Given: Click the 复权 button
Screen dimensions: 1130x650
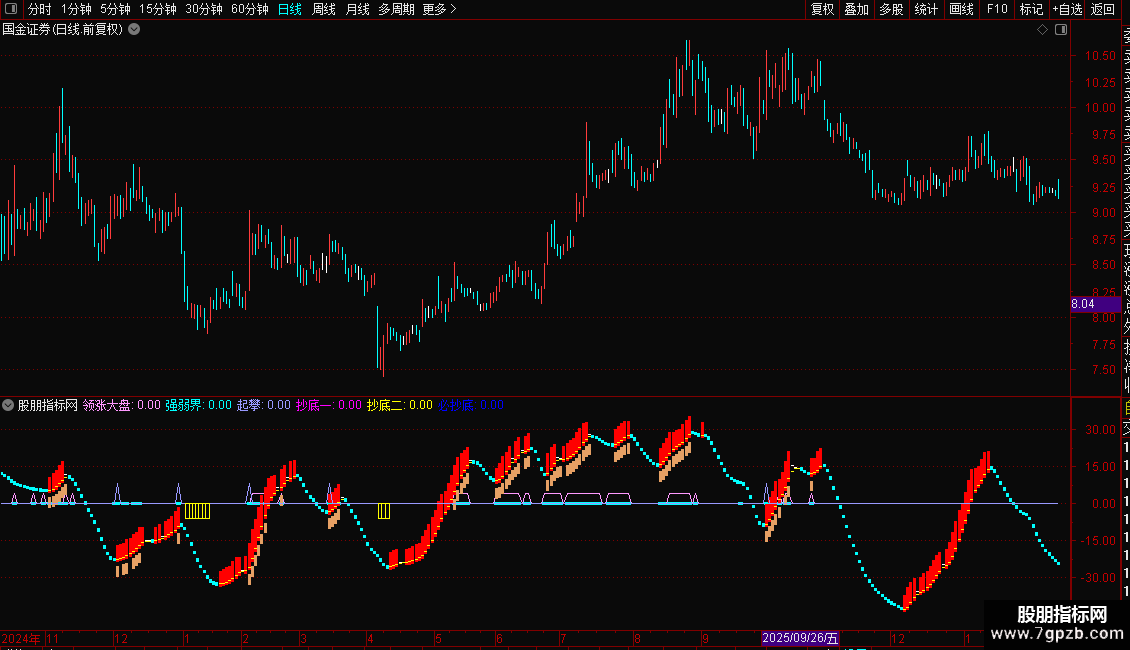Looking at the screenshot, I should pos(822,9).
